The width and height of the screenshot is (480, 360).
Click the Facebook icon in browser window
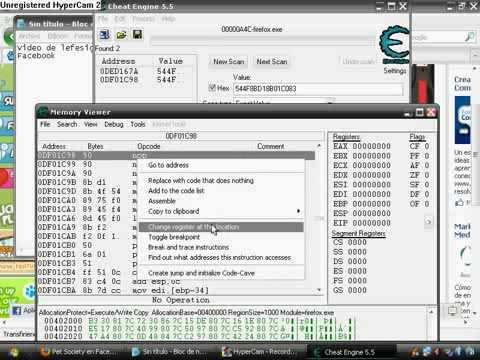[x=17, y=311]
